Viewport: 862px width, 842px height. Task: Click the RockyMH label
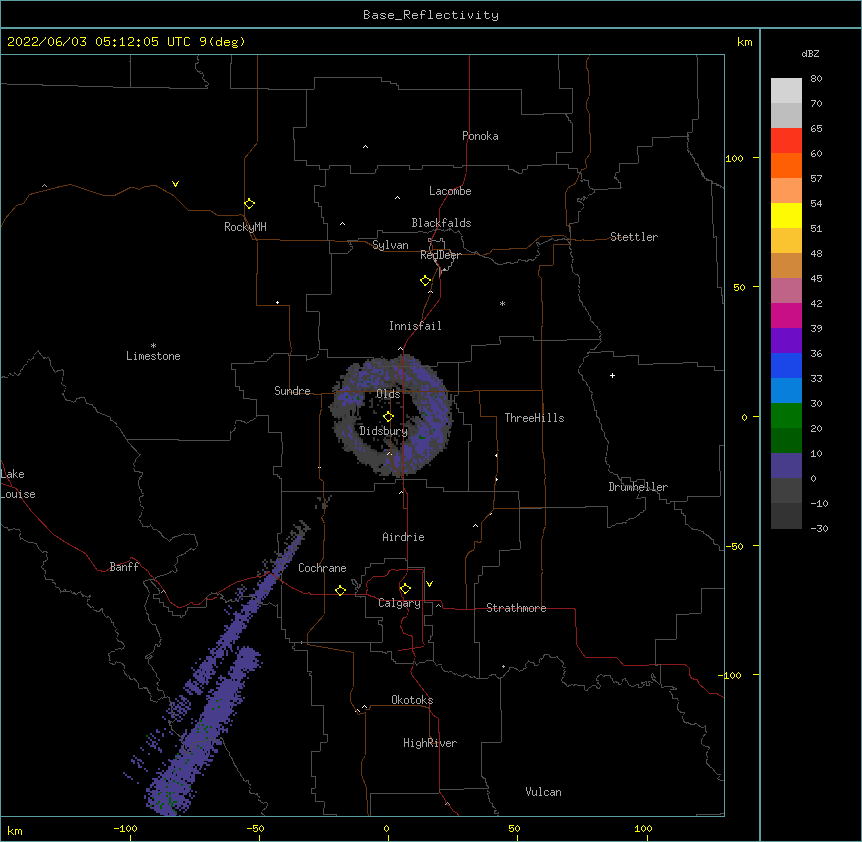tap(245, 227)
